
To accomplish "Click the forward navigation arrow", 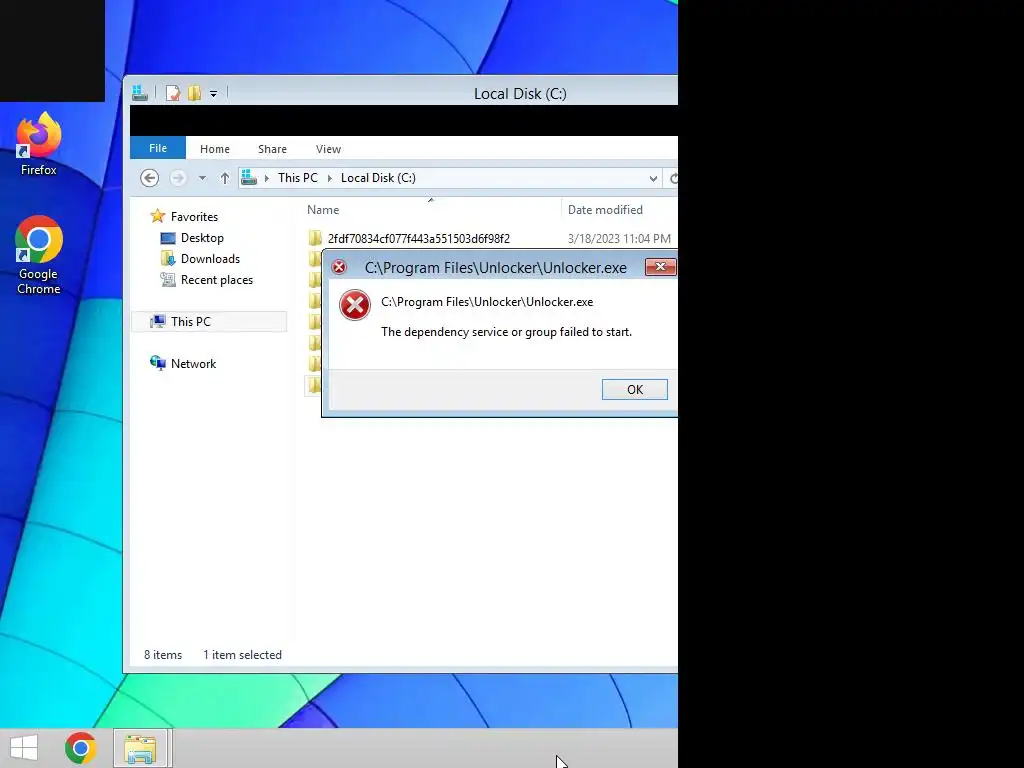I will (178, 178).
